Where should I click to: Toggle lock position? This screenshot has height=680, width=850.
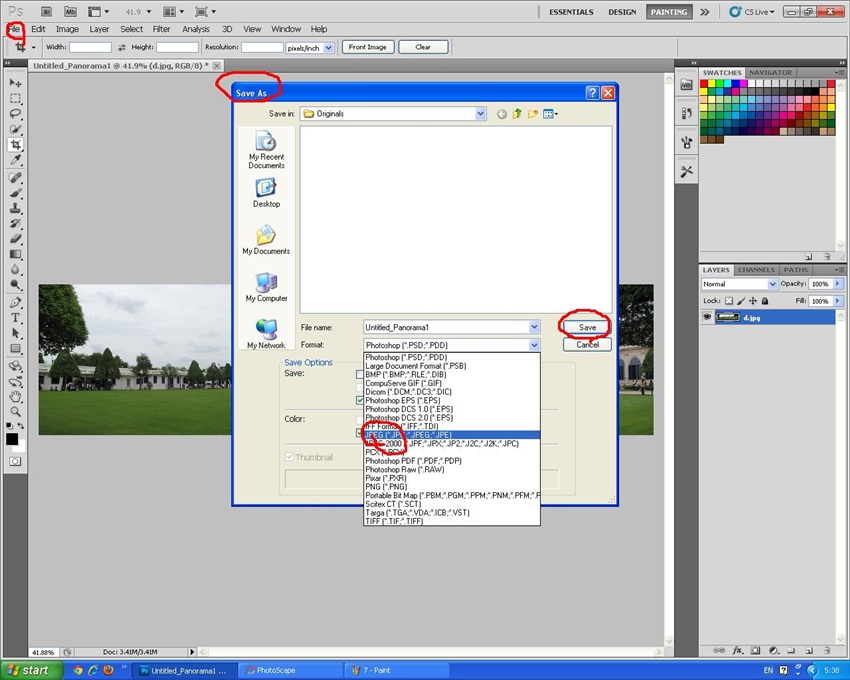tap(753, 300)
